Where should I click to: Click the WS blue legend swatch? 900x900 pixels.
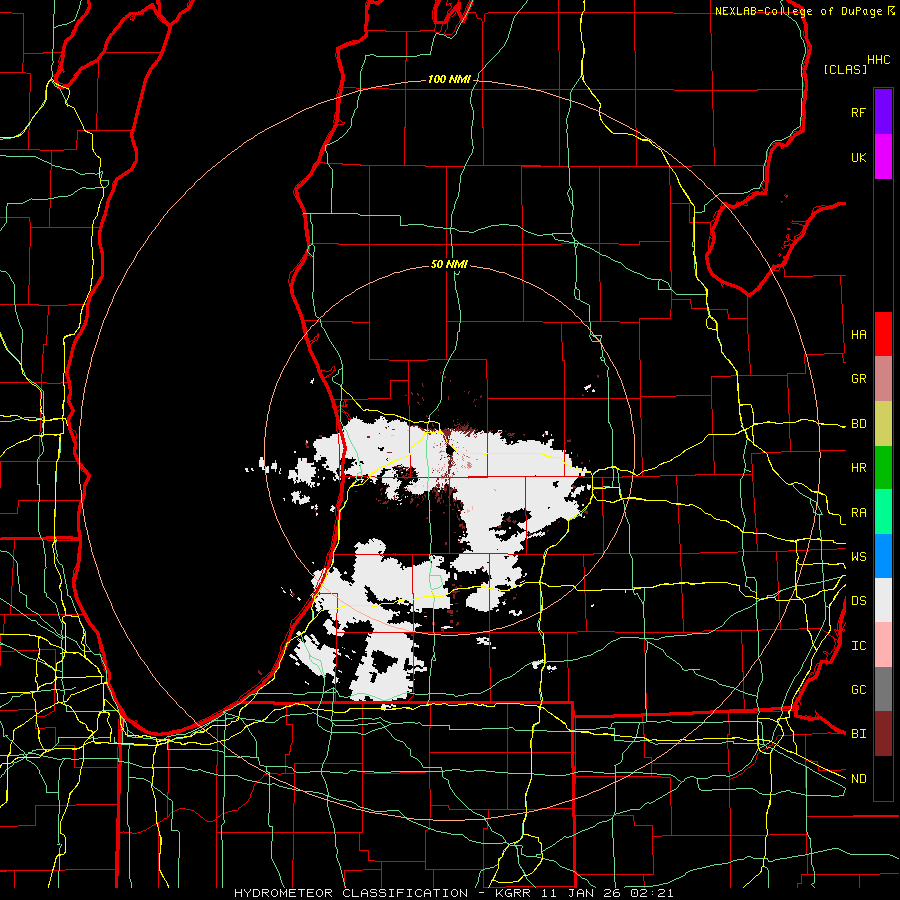pyautogui.click(x=883, y=556)
